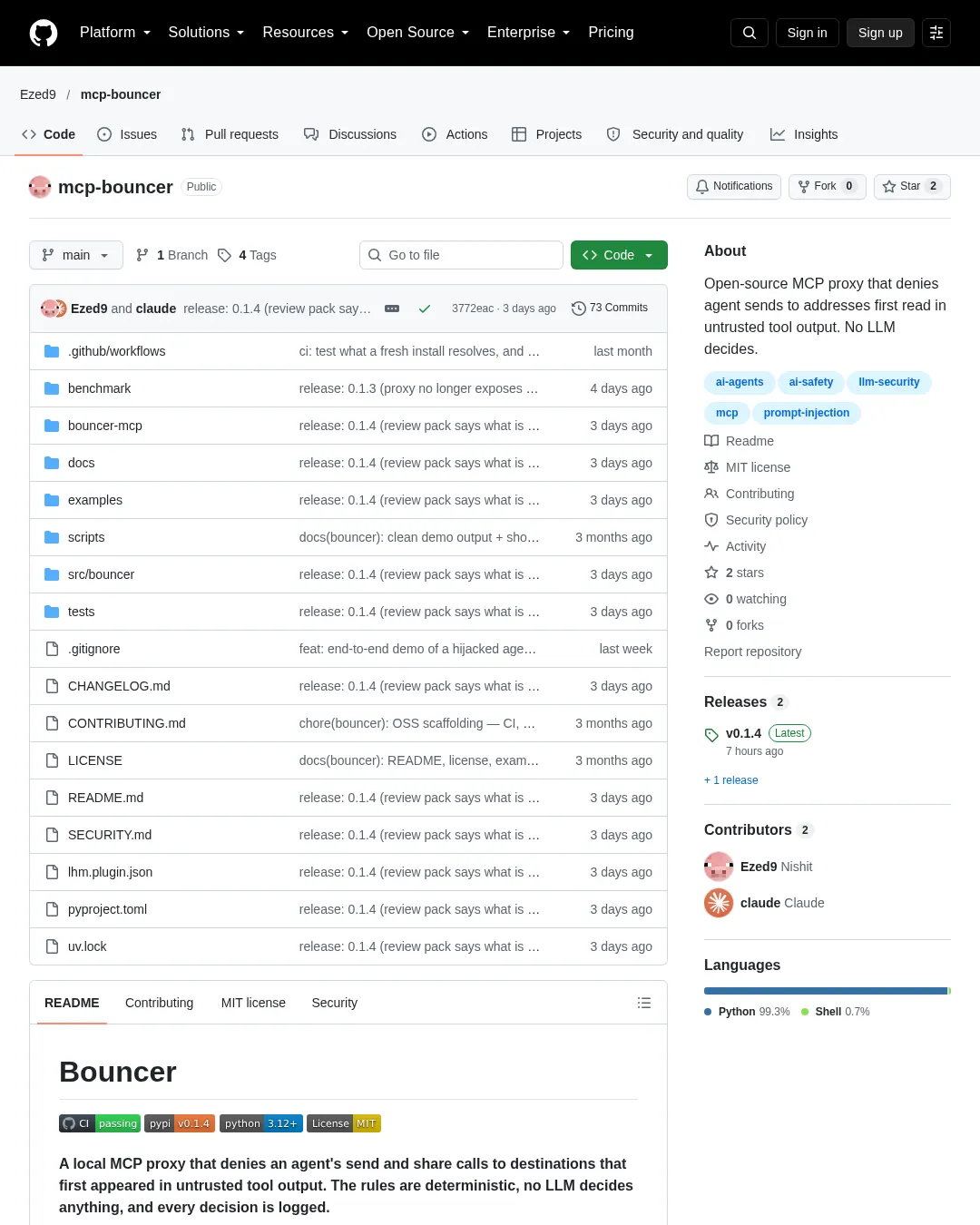The width and height of the screenshot is (980, 1225).
Task: Click the README outline list icon
Action: point(644,1003)
